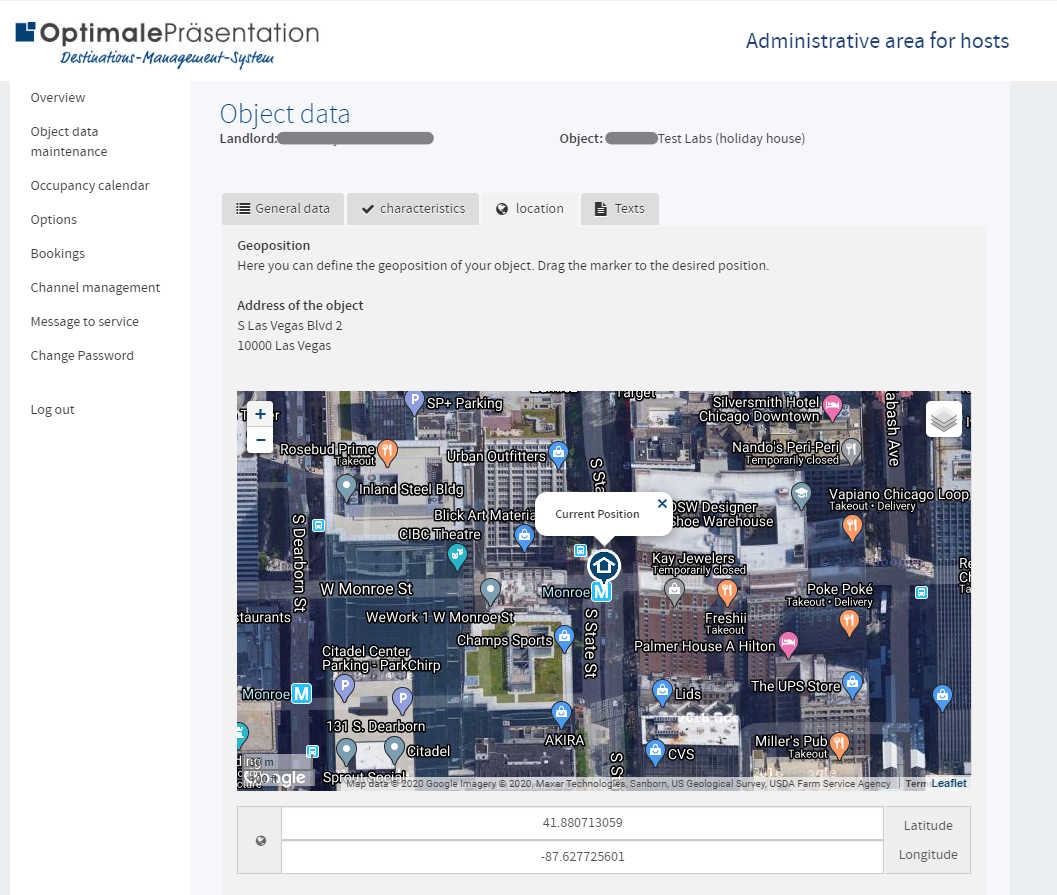Open the Leaflet attribution link
The image size is (1057, 895).
point(948,783)
